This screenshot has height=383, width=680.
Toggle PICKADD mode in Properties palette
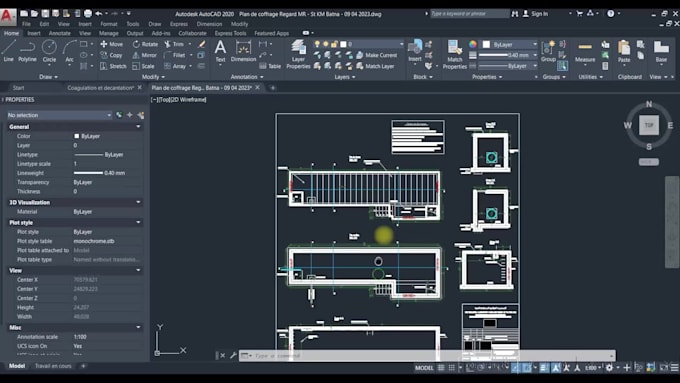tap(119, 115)
